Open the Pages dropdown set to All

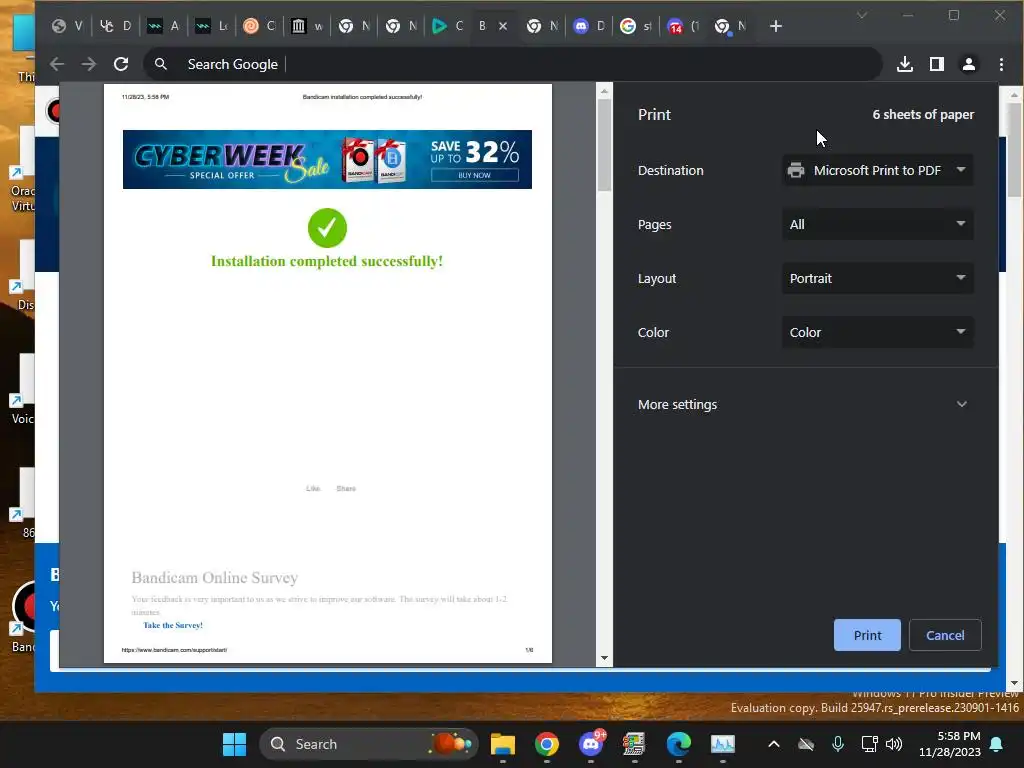(877, 224)
